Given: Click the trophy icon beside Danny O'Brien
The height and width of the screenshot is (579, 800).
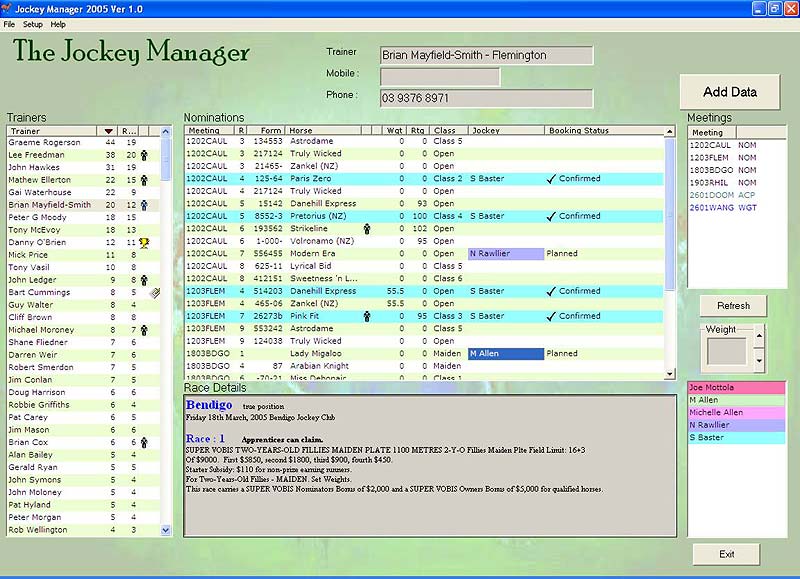Looking at the screenshot, I should click(x=144, y=243).
